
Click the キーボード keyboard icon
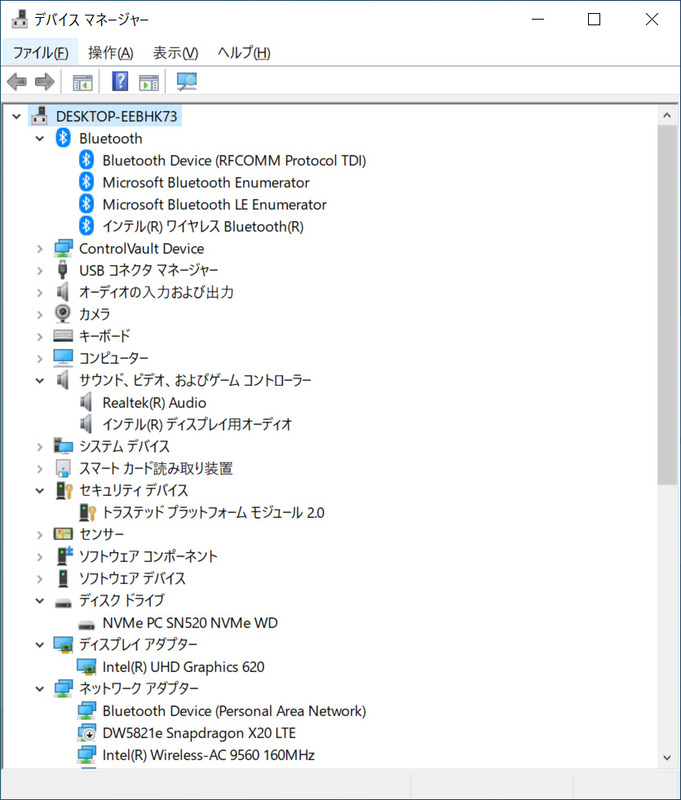[63, 336]
